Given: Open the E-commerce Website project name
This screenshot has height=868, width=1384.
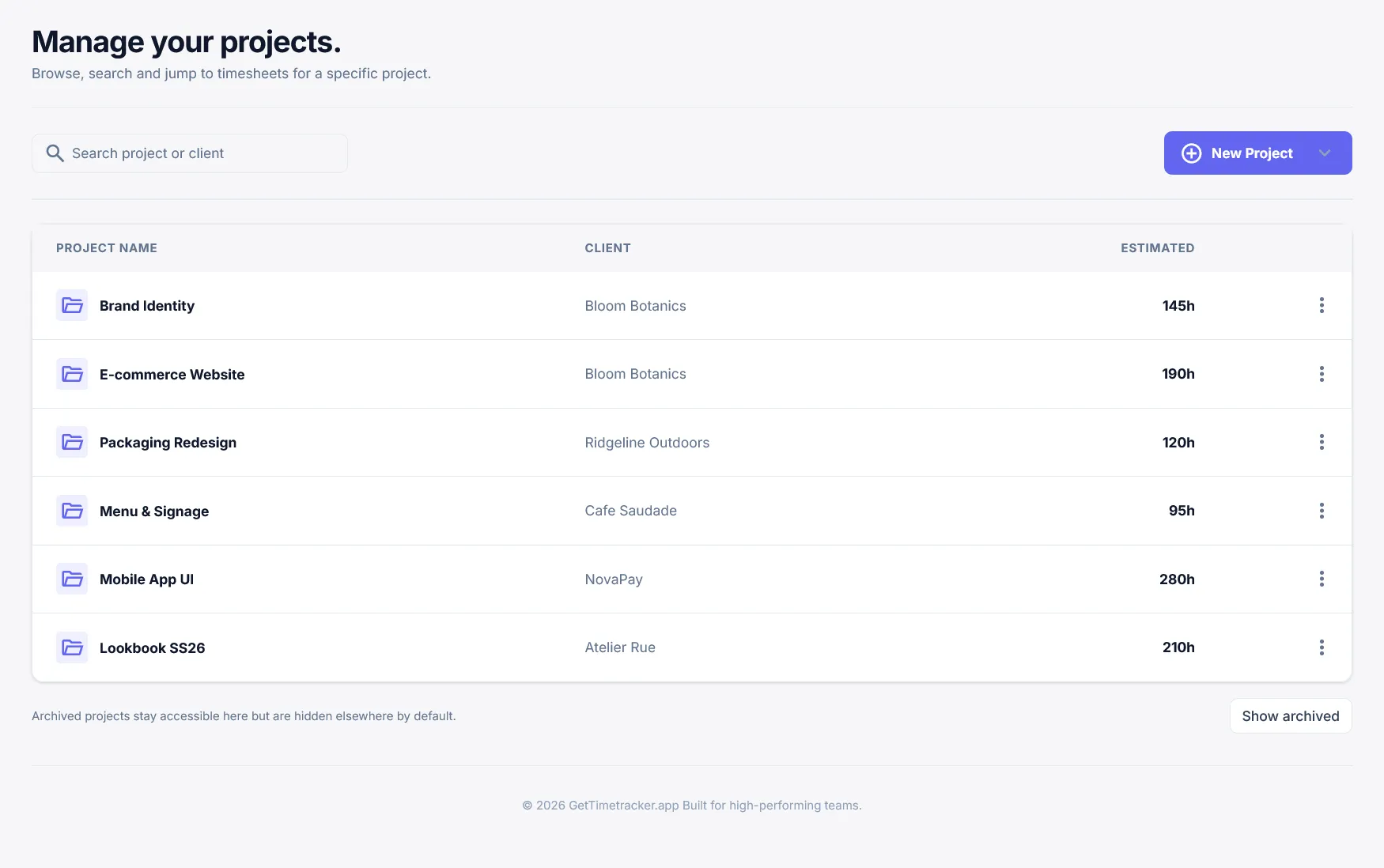Looking at the screenshot, I should click(172, 375).
